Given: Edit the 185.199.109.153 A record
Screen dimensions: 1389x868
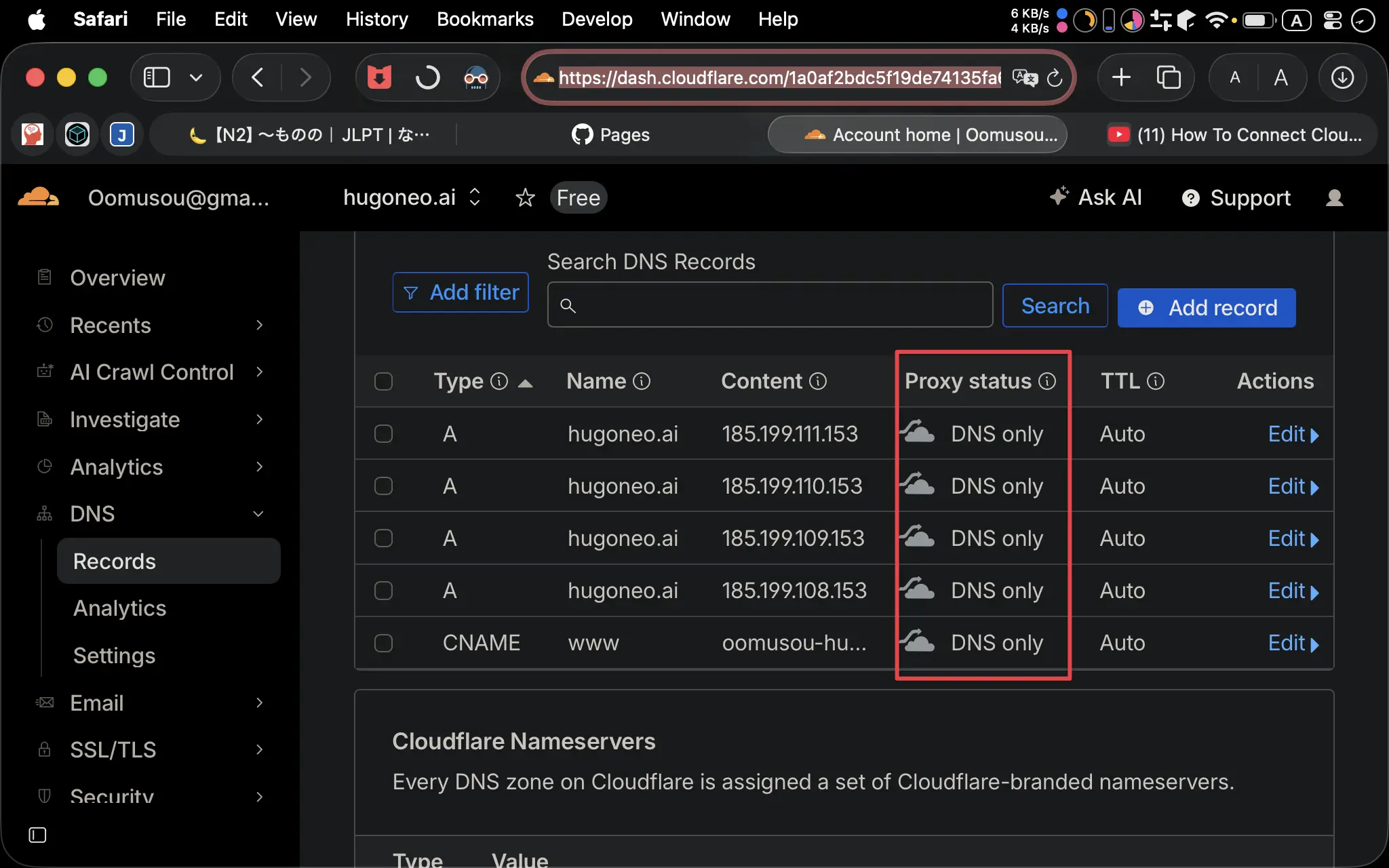Looking at the screenshot, I should coord(1293,538).
